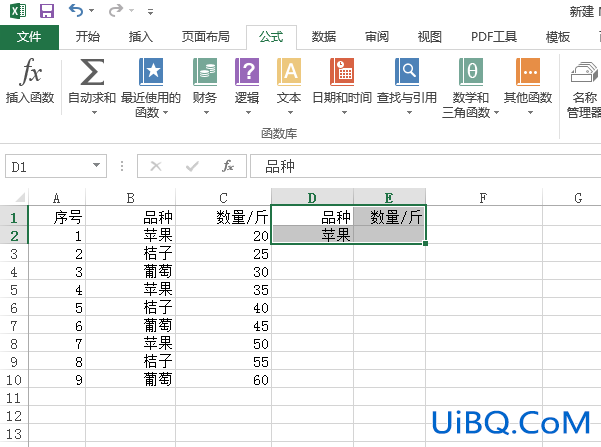Open the 文件 menu
Image resolution: width=601 pixels, height=447 pixels.
coord(29,37)
